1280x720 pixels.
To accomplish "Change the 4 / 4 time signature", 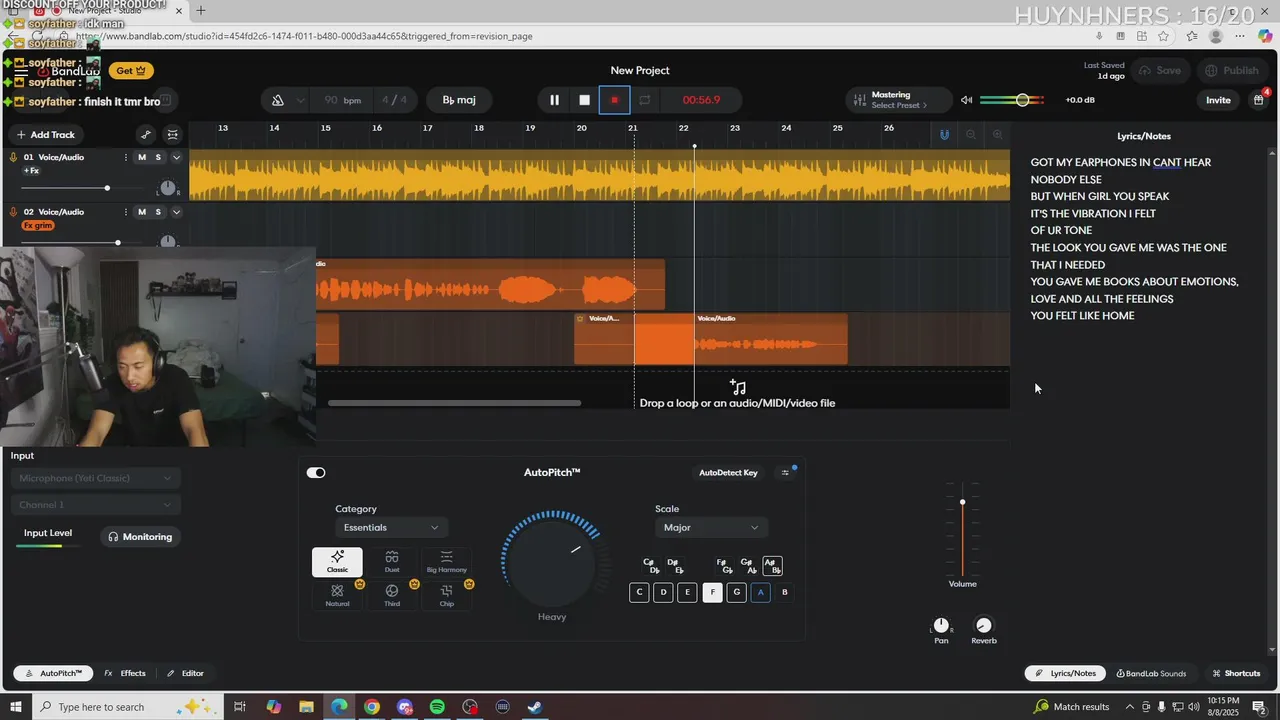I will [394, 100].
